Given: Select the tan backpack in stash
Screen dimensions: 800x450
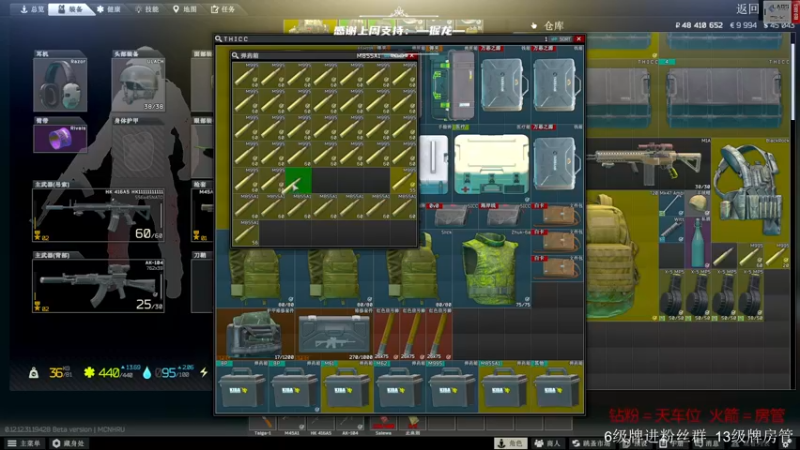Looking at the screenshot, I should pyautogui.click(x=621, y=255).
